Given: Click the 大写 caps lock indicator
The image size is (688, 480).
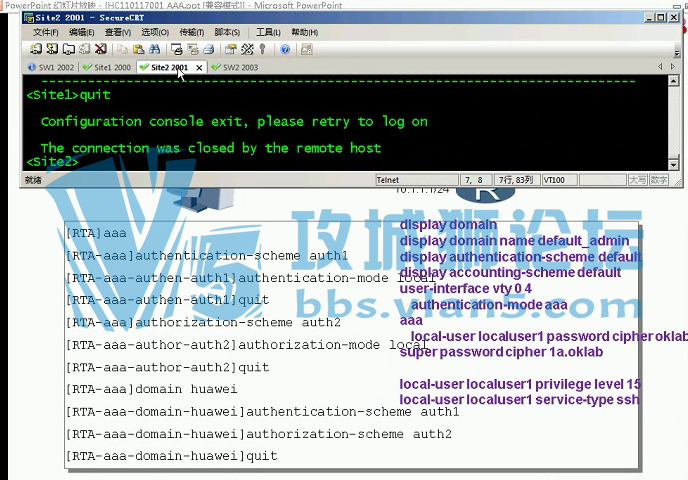Looking at the screenshot, I should pos(638,180).
